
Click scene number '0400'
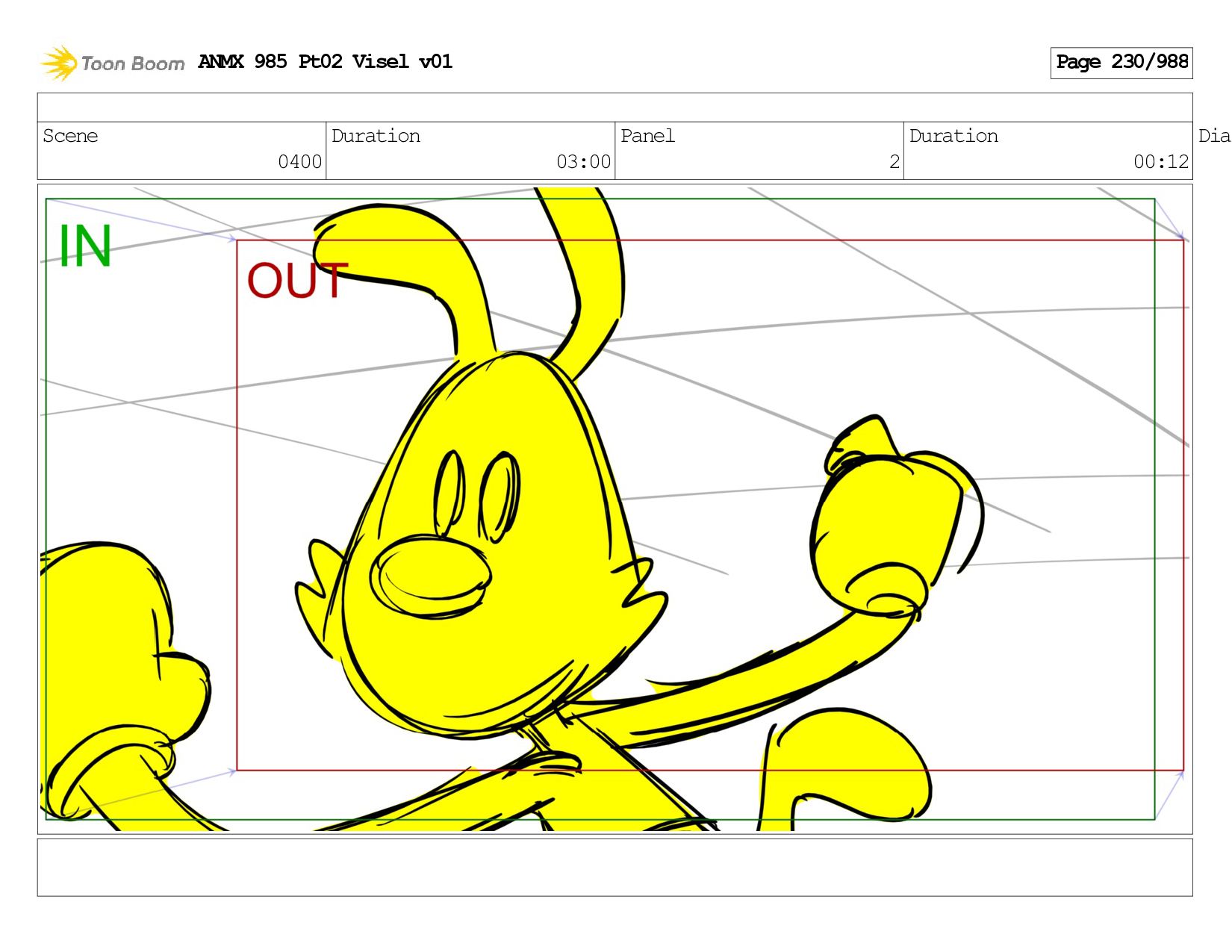click(299, 162)
